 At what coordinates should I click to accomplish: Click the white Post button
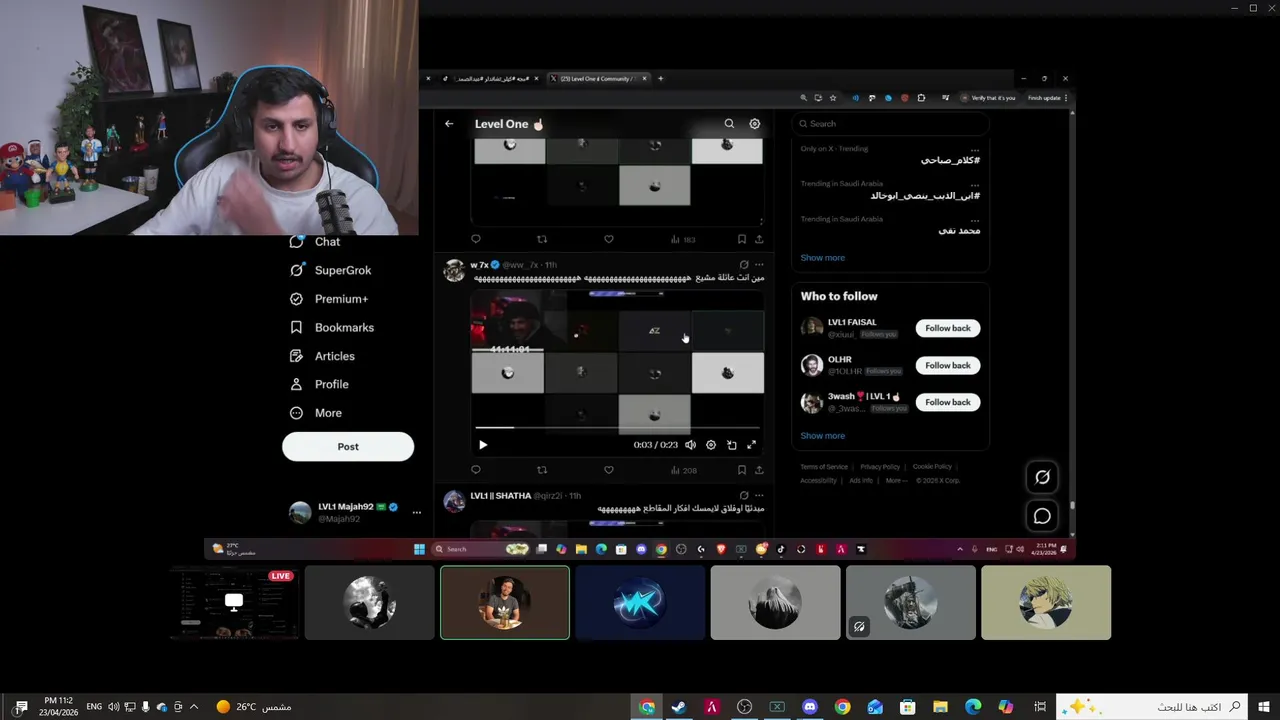pyautogui.click(x=348, y=447)
